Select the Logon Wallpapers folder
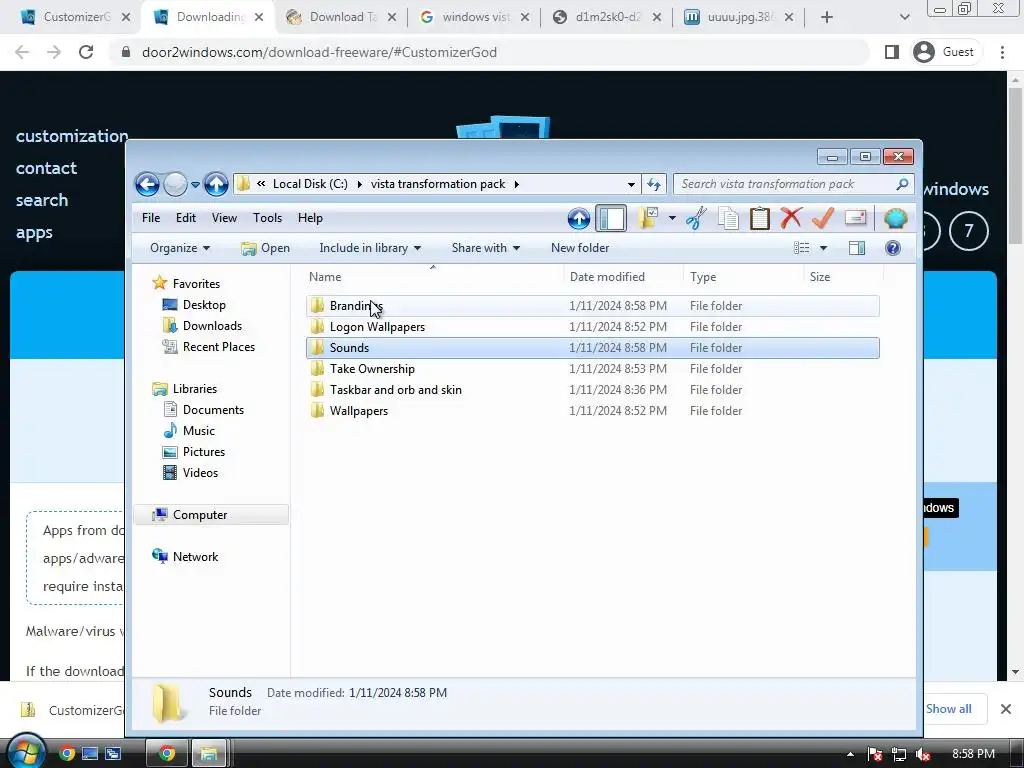This screenshot has width=1024, height=768. 592,327
